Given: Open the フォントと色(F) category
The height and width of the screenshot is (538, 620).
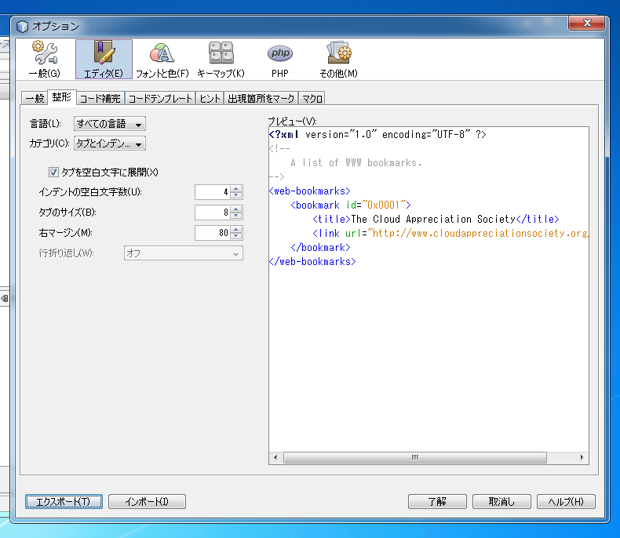Looking at the screenshot, I should (162, 59).
